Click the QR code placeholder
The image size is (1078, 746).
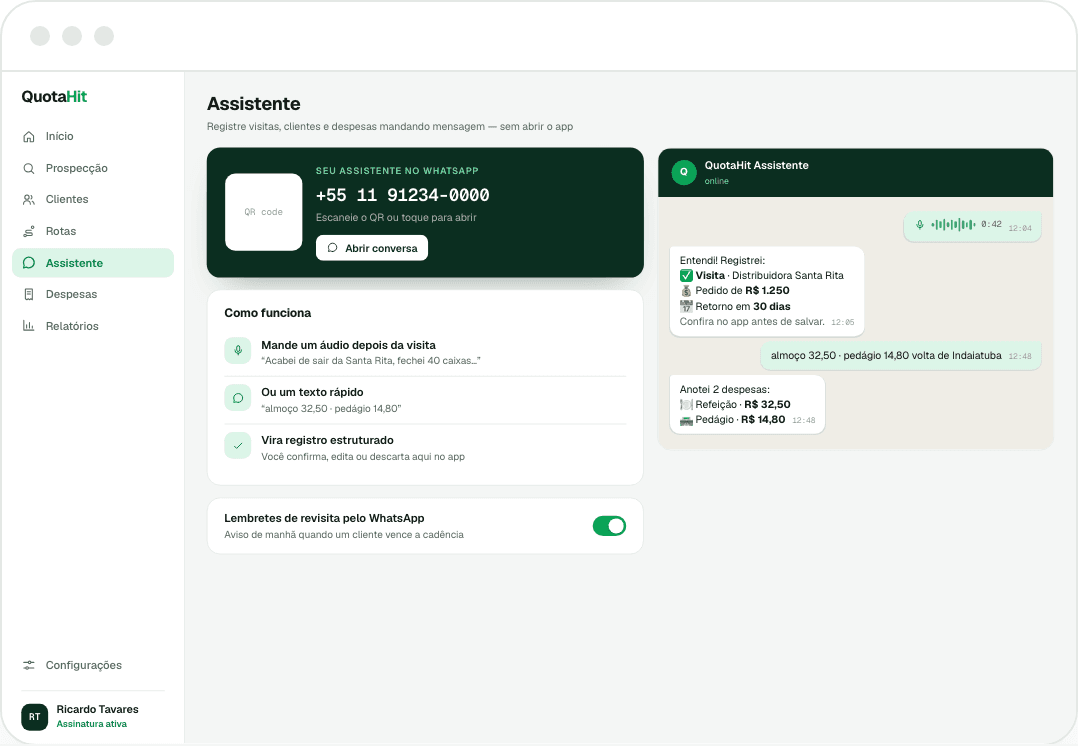264,212
